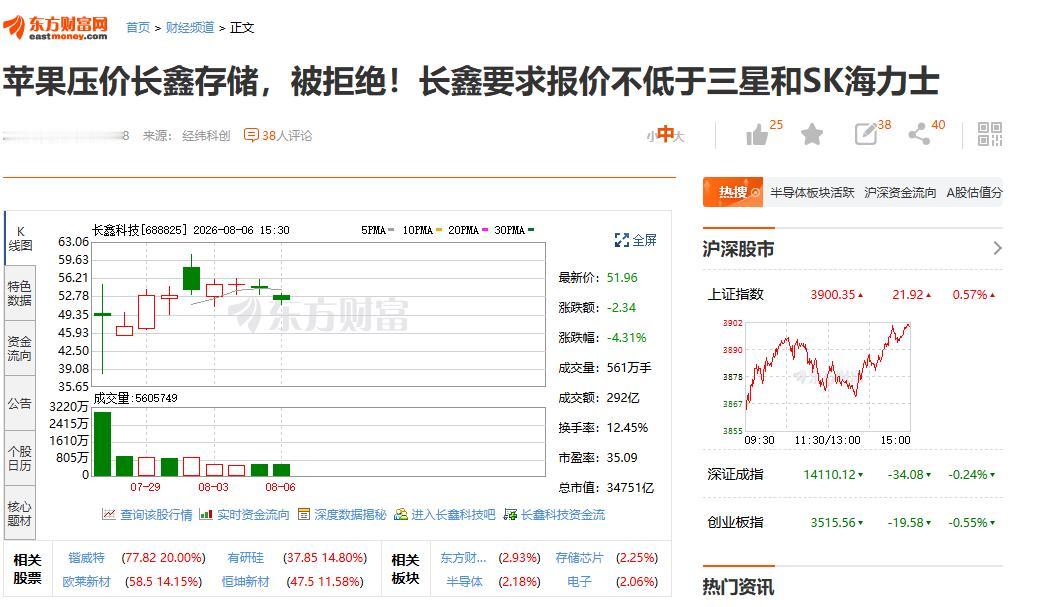
Task: Click the 热搜 hot search badge
Action: pos(733,193)
